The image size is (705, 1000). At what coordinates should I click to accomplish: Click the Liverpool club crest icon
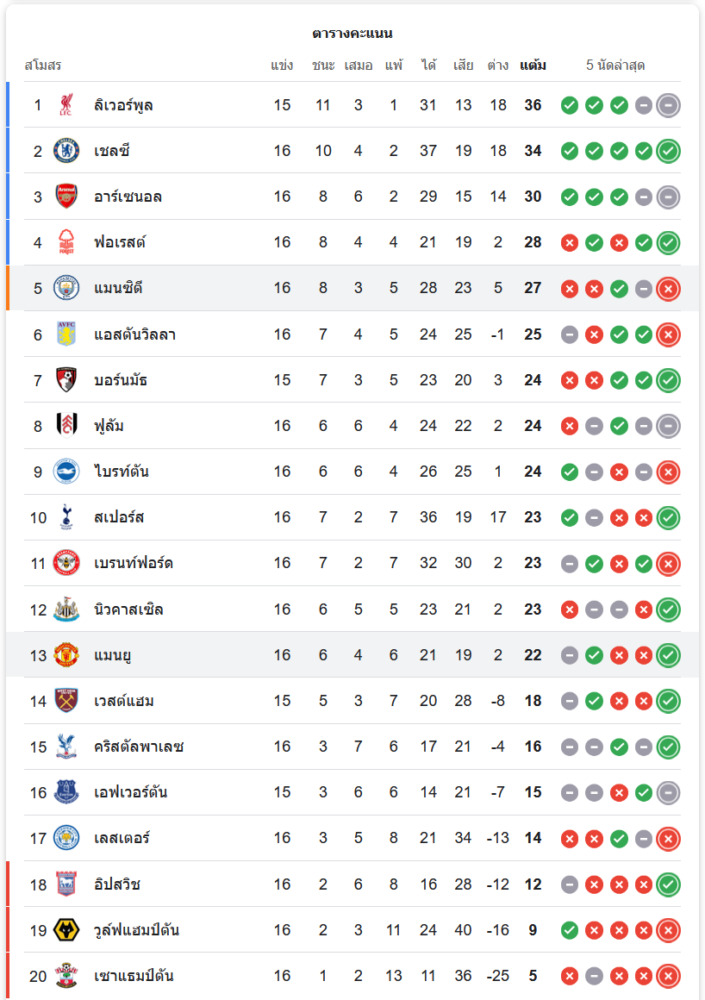[x=66, y=105]
